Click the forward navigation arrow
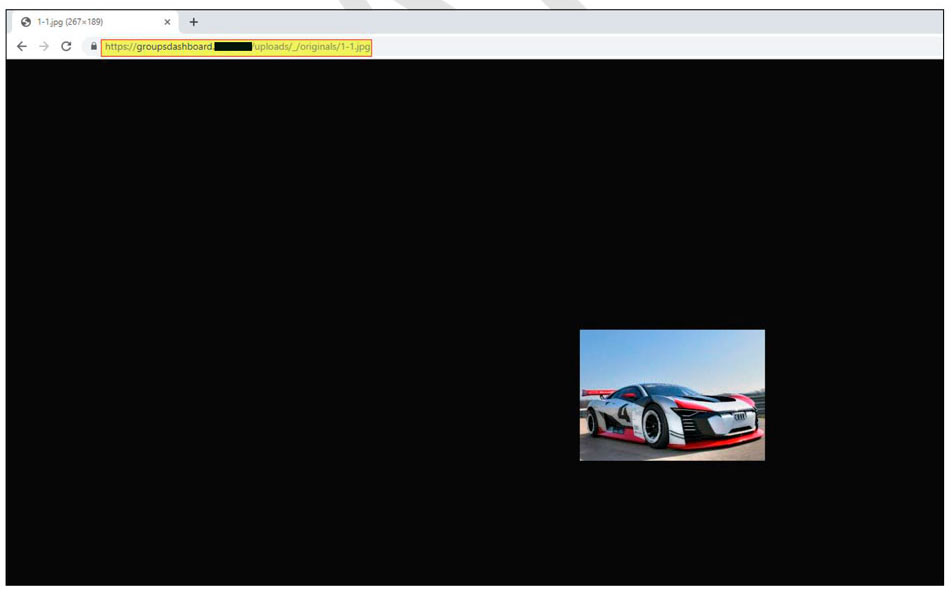This screenshot has height=595, width=952. click(x=42, y=46)
